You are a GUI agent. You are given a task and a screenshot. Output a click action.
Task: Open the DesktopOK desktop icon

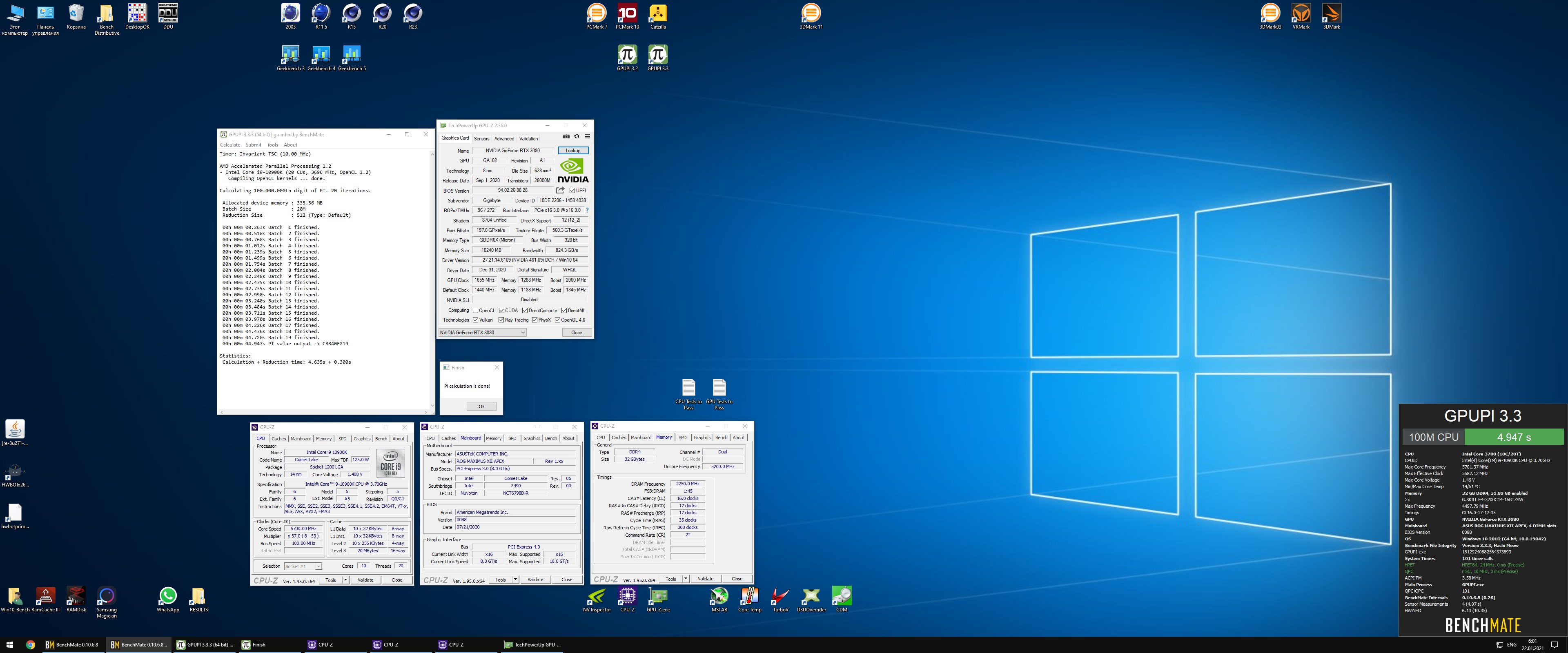137,17
